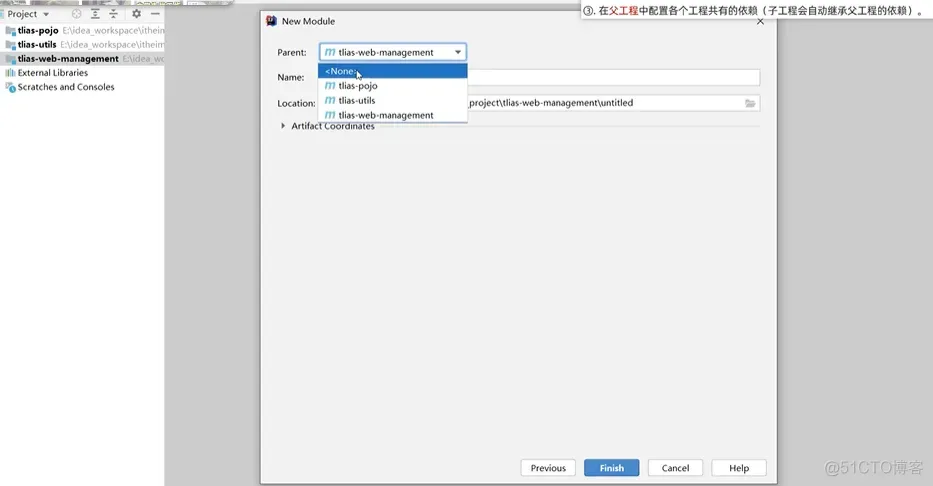Close the New Module dialog
This screenshot has height=486, width=933.
coord(760,21)
